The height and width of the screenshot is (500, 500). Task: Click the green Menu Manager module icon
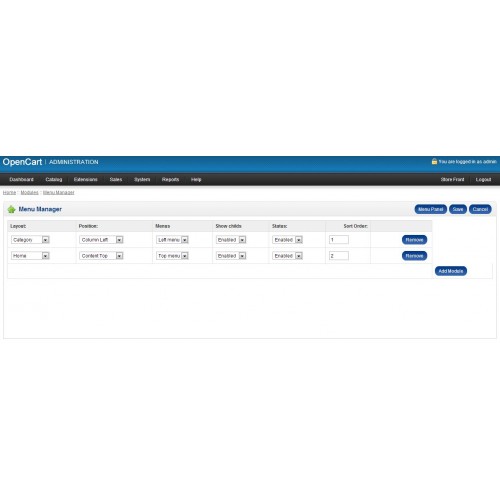(x=11, y=209)
